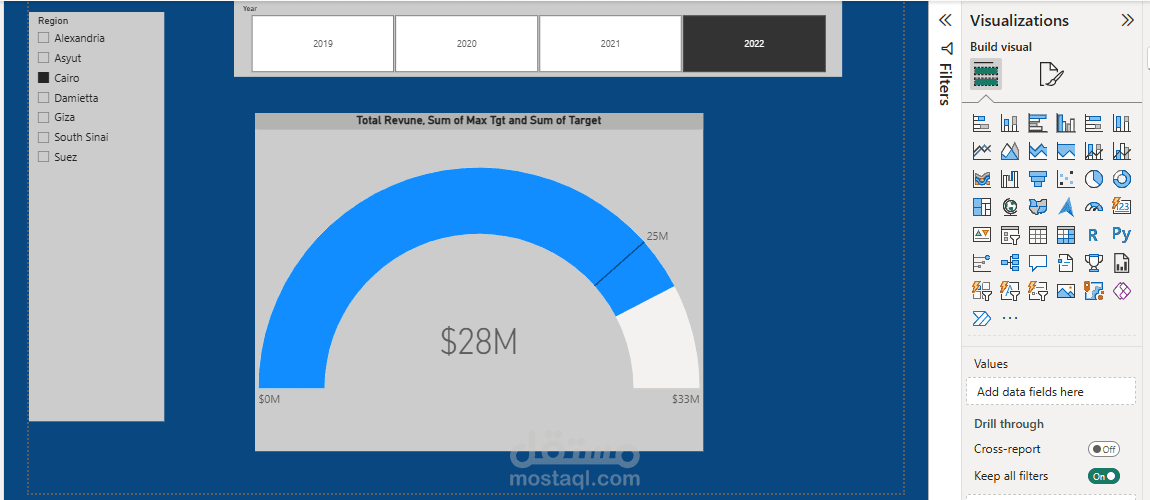Screen dimensions: 1150x500
Task: Select the Card 123 visual
Action: click(1121, 207)
